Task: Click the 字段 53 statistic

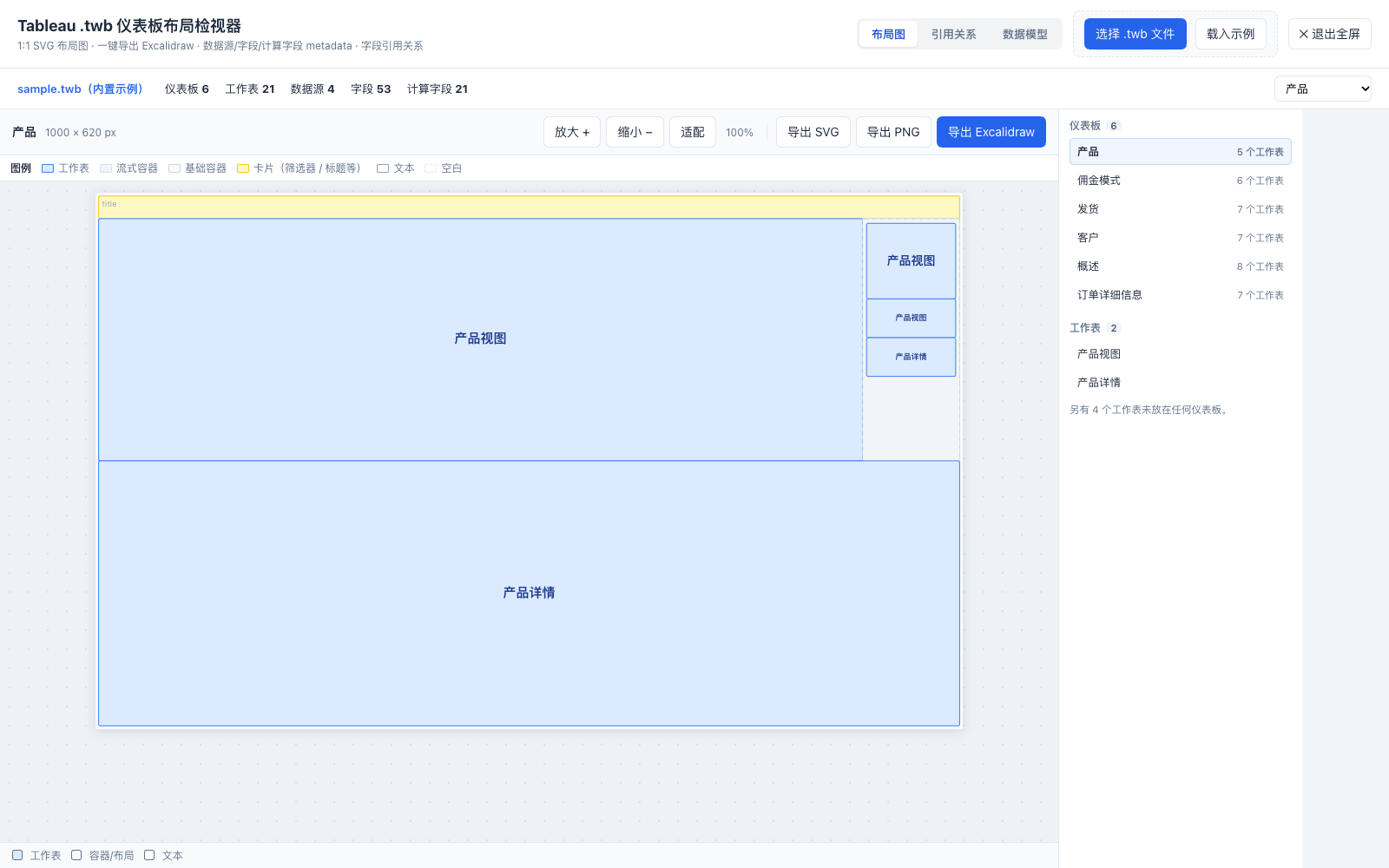Action: 371,89
